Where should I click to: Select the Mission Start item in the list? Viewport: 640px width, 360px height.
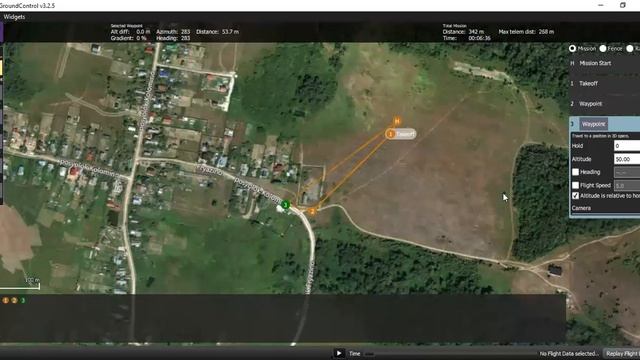[604, 63]
